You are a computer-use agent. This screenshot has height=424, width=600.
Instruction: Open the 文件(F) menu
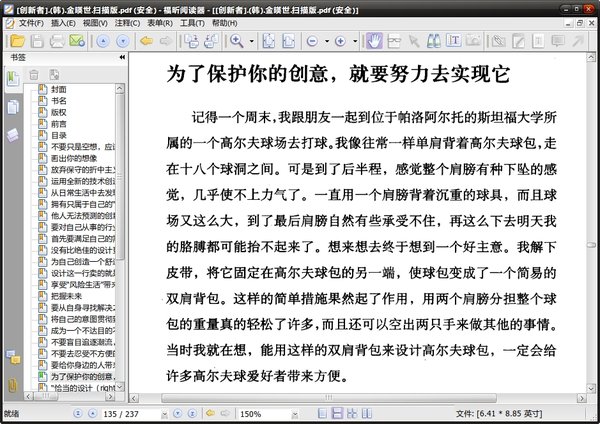(30, 21)
